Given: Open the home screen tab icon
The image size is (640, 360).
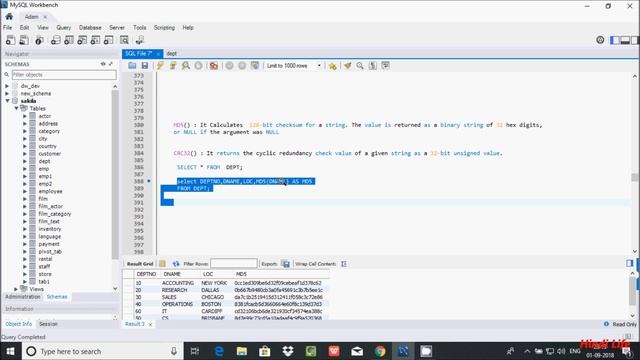Looking at the screenshot, I should tap(9, 17).
